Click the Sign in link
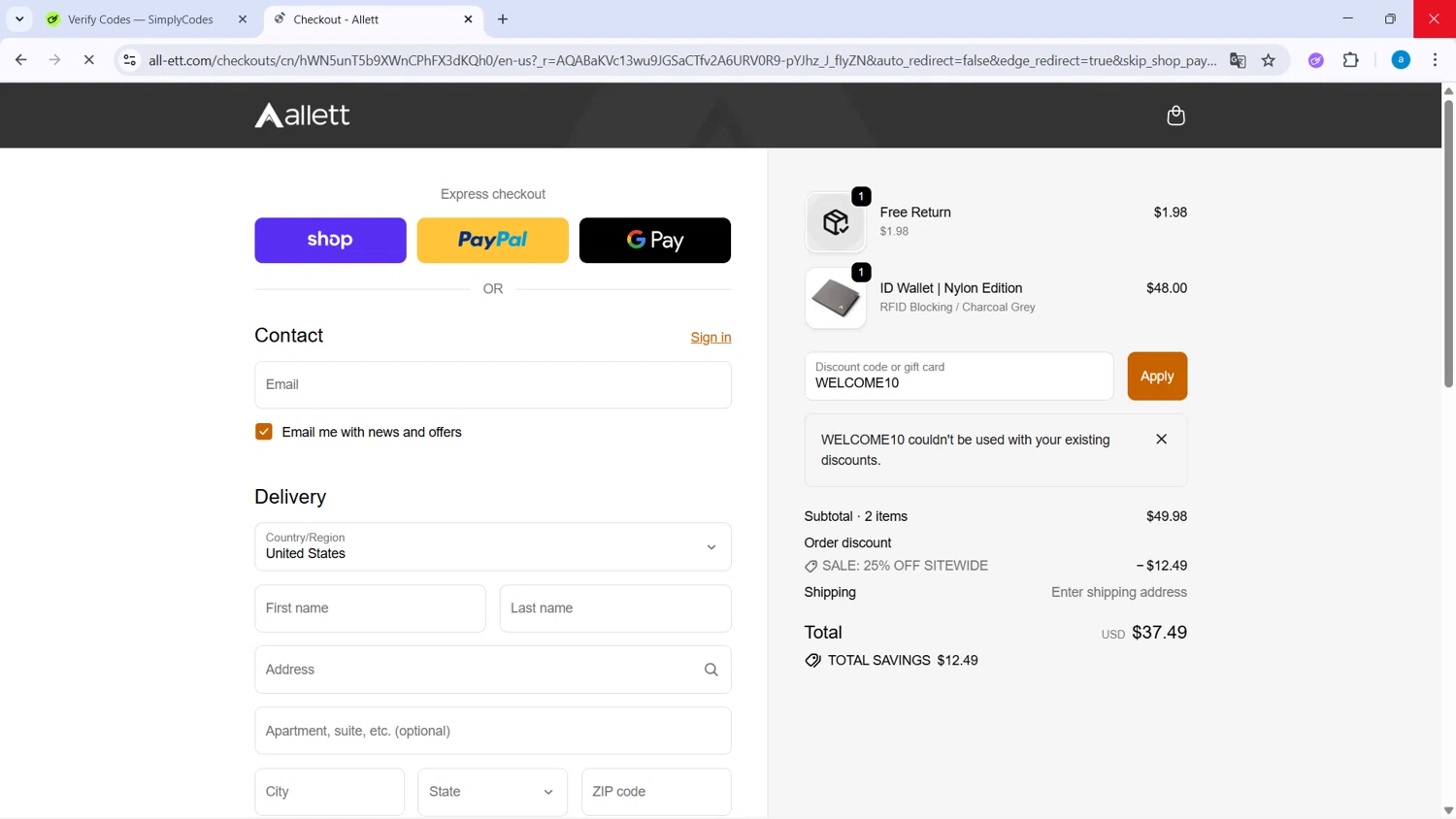Image resolution: width=1456 pixels, height=819 pixels. tap(711, 338)
